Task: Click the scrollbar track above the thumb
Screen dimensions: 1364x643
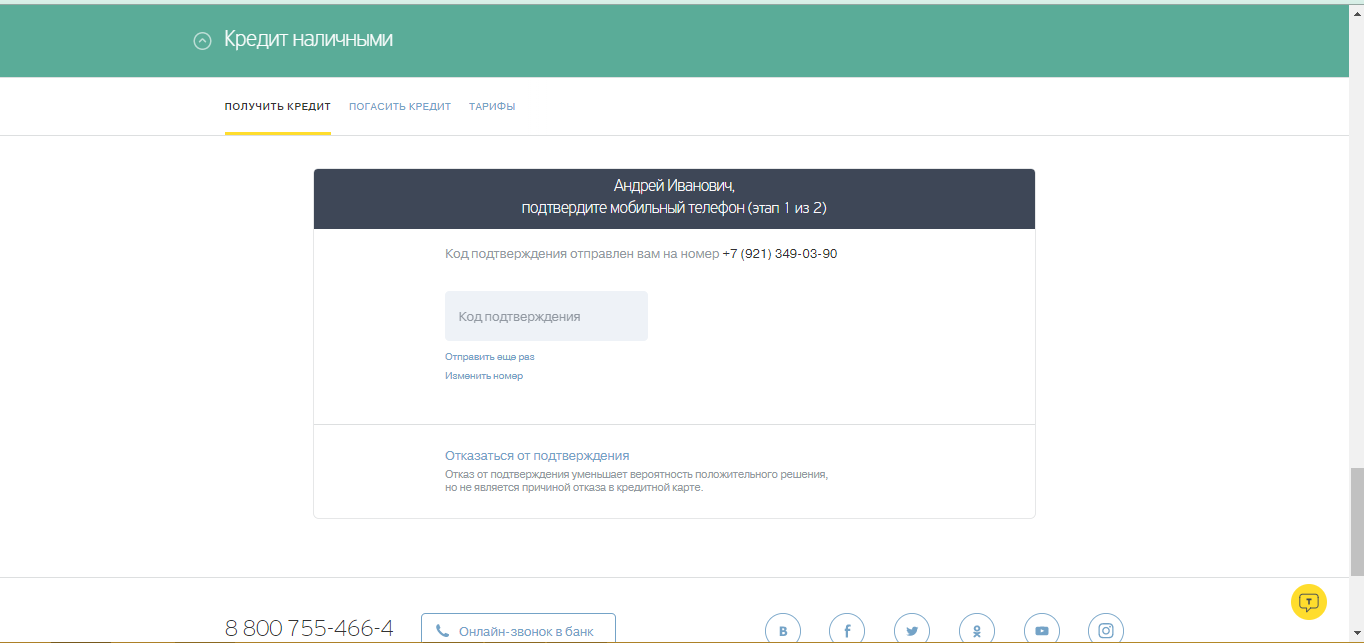Action: click(x=1356, y=250)
